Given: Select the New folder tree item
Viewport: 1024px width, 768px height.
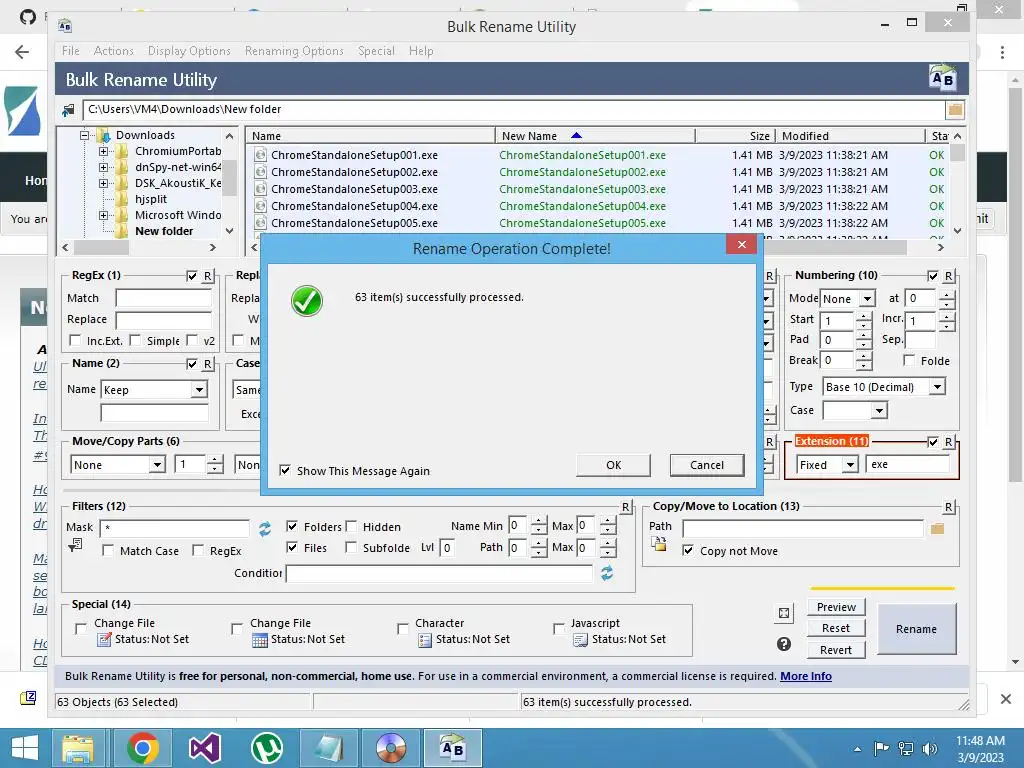Looking at the screenshot, I should (164, 231).
